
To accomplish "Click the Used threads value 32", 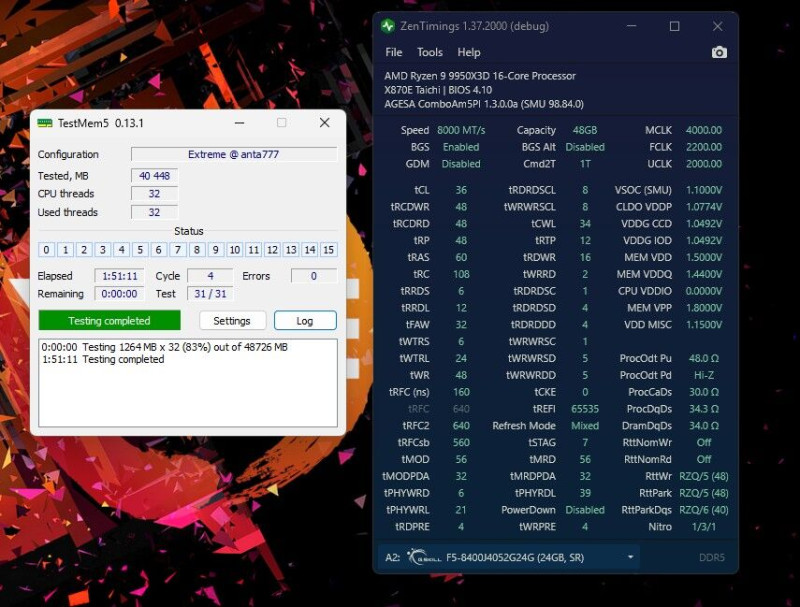I will click(x=154, y=212).
